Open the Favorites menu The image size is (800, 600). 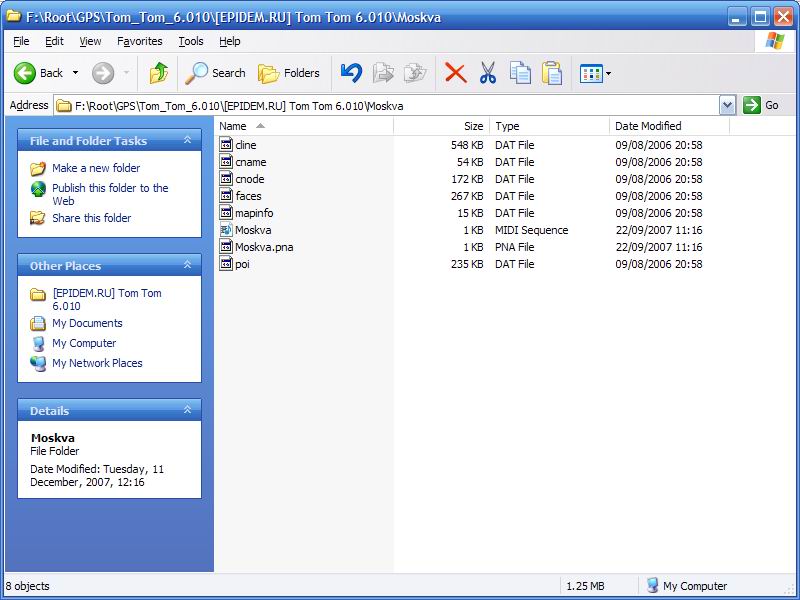(x=139, y=41)
